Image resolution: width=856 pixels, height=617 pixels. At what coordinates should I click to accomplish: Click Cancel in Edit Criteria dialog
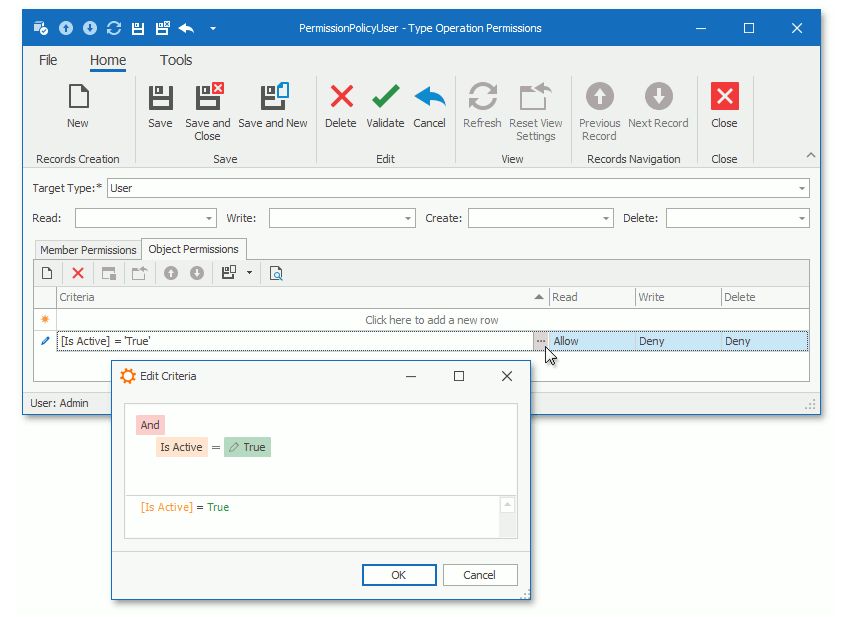479,574
